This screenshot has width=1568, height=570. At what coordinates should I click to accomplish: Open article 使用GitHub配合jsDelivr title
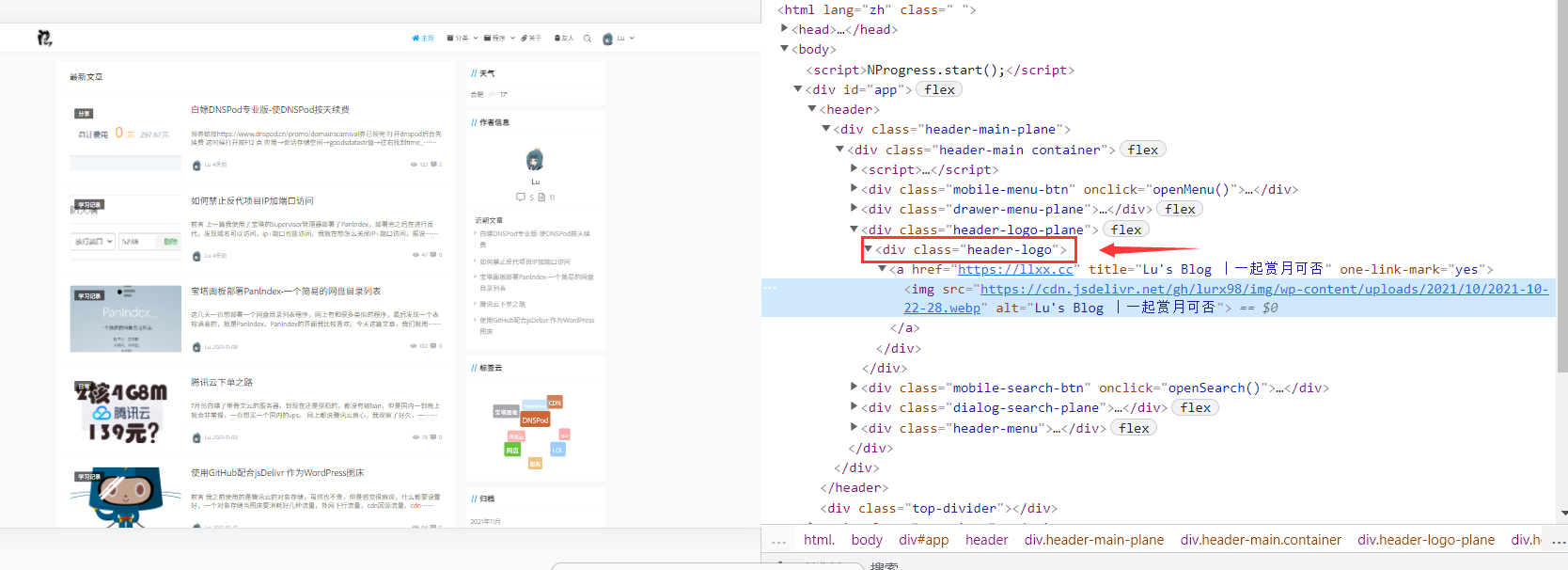(277, 473)
